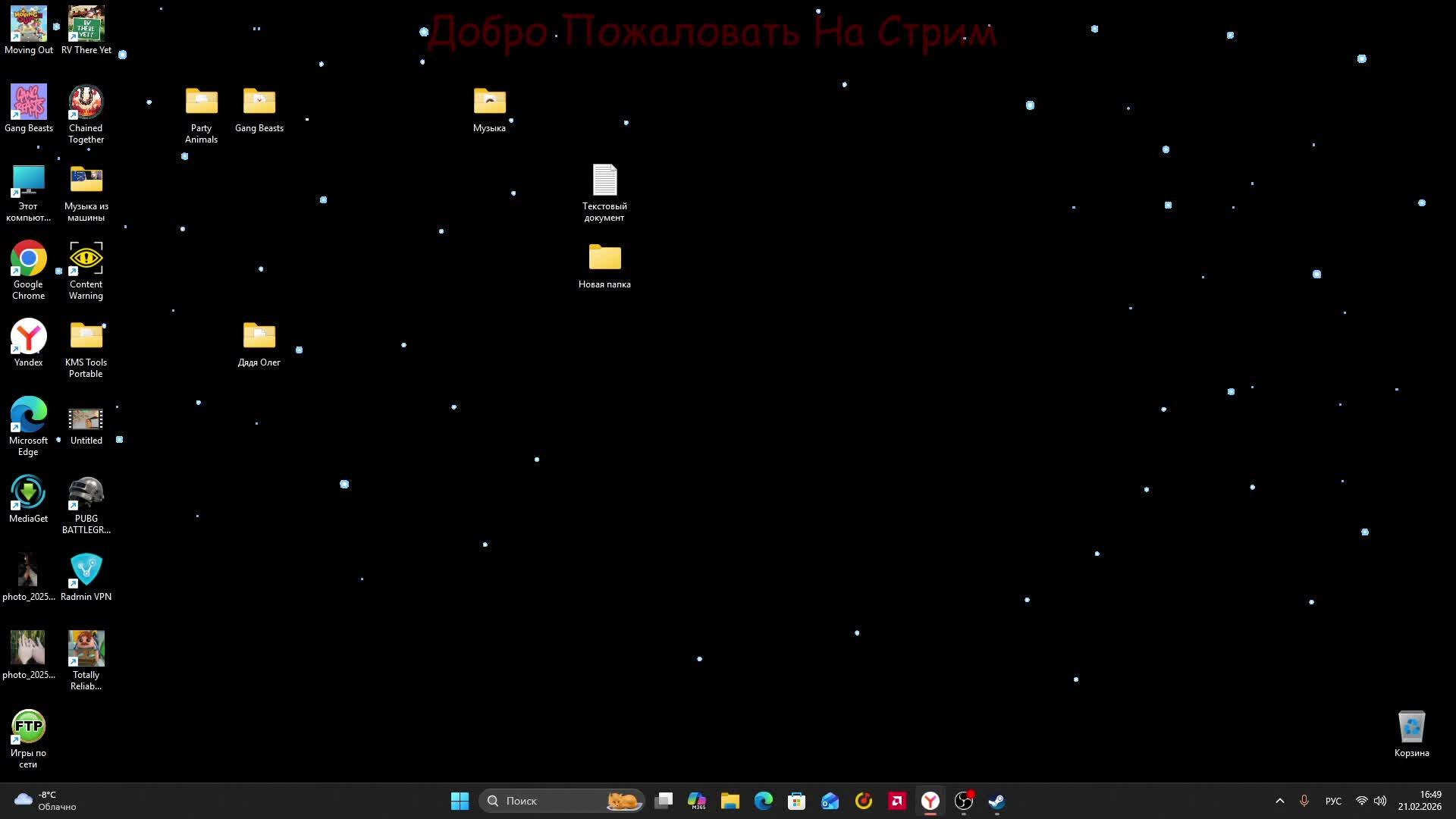Launch the Content Warning desktop shortcut
Image resolution: width=1456 pixels, height=819 pixels.
(x=86, y=259)
